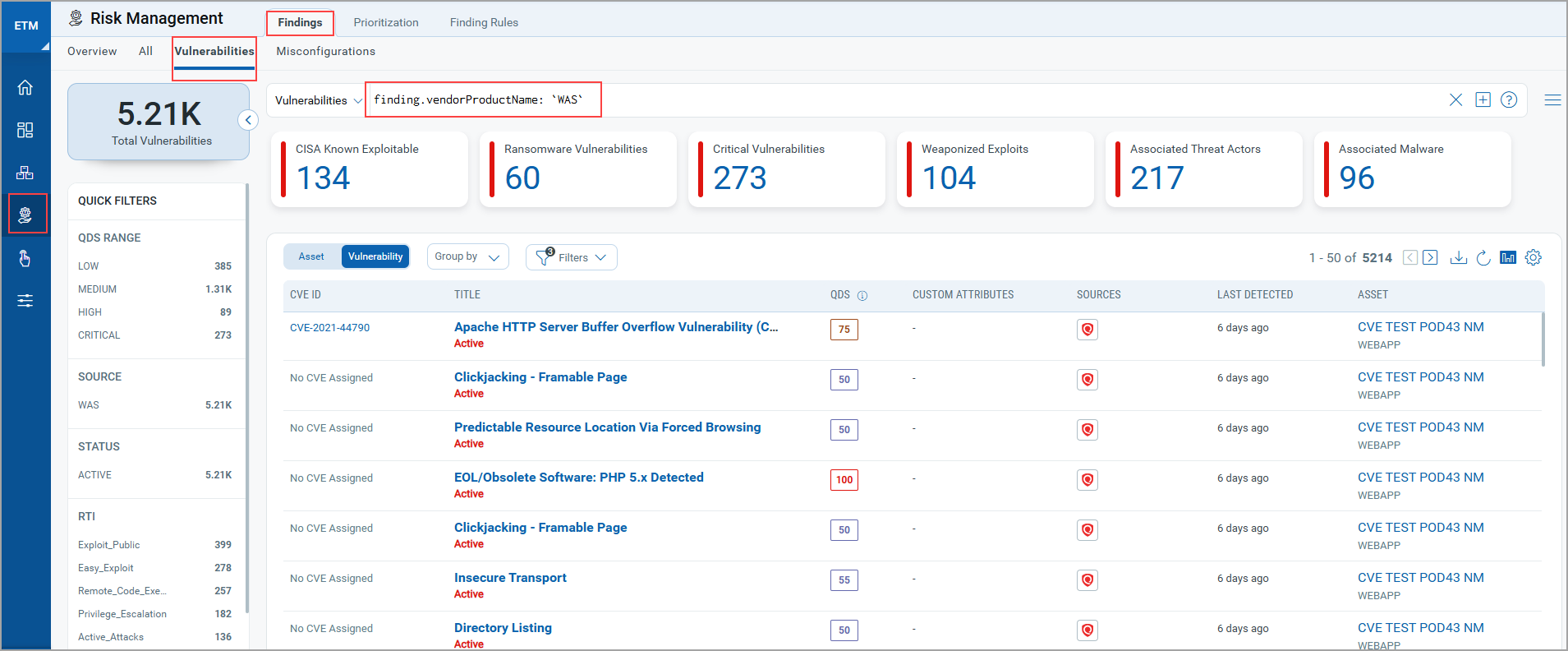
Task: Open the Findings tab
Action: click(300, 22)
